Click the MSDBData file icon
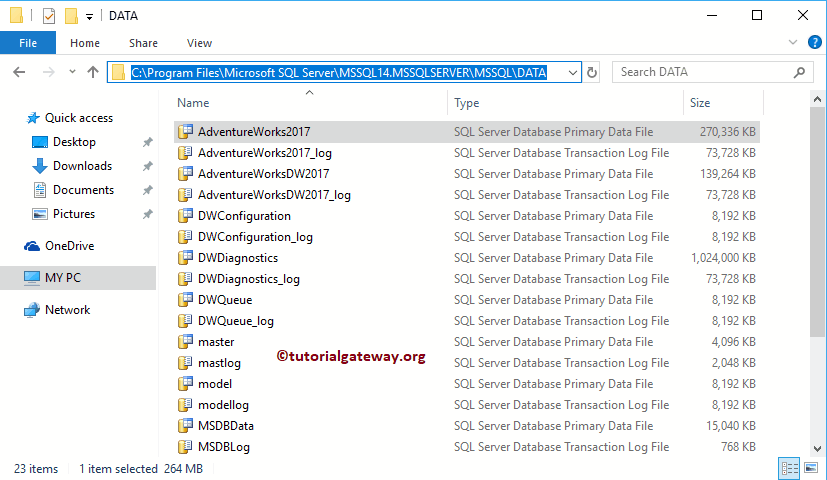This screenshot has height=480, width=827. [x=185, y=426]
